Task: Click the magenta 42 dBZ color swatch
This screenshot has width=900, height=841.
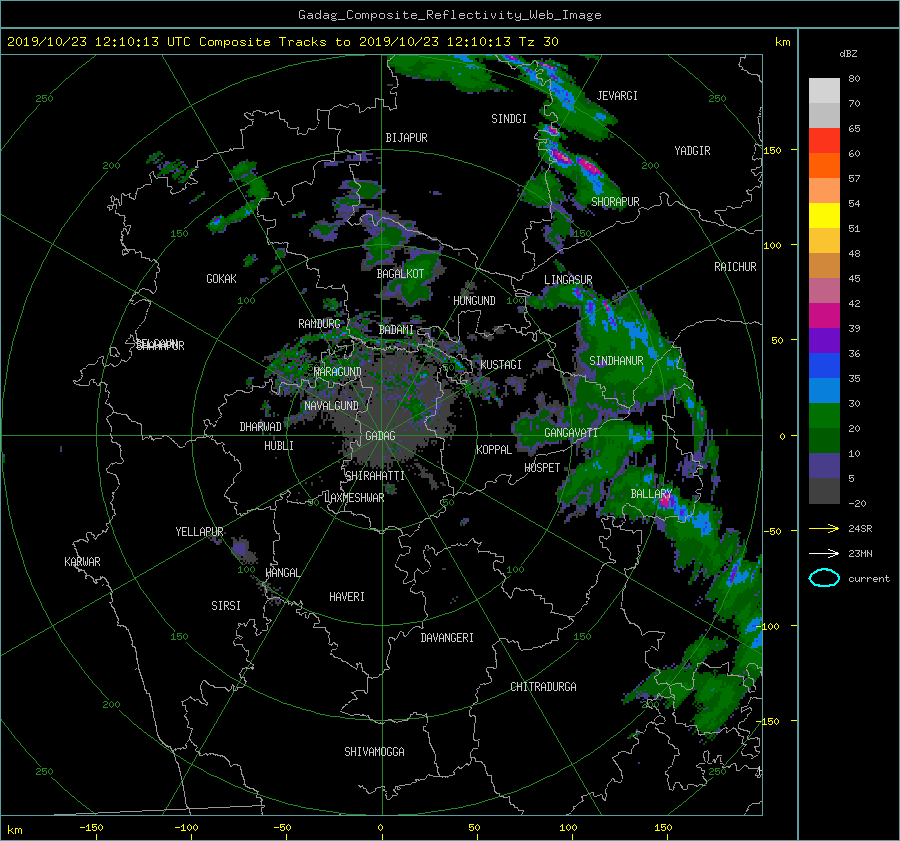Action: point(824,315)
